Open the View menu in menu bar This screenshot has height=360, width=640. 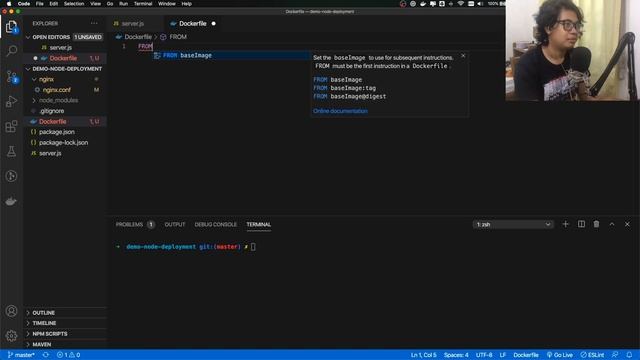pos(96,4)
